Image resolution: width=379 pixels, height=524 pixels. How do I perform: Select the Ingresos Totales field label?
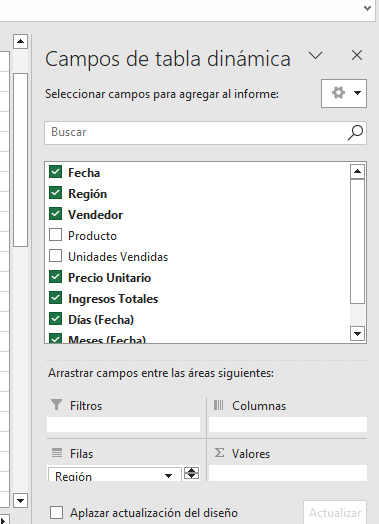coord(113,299)
